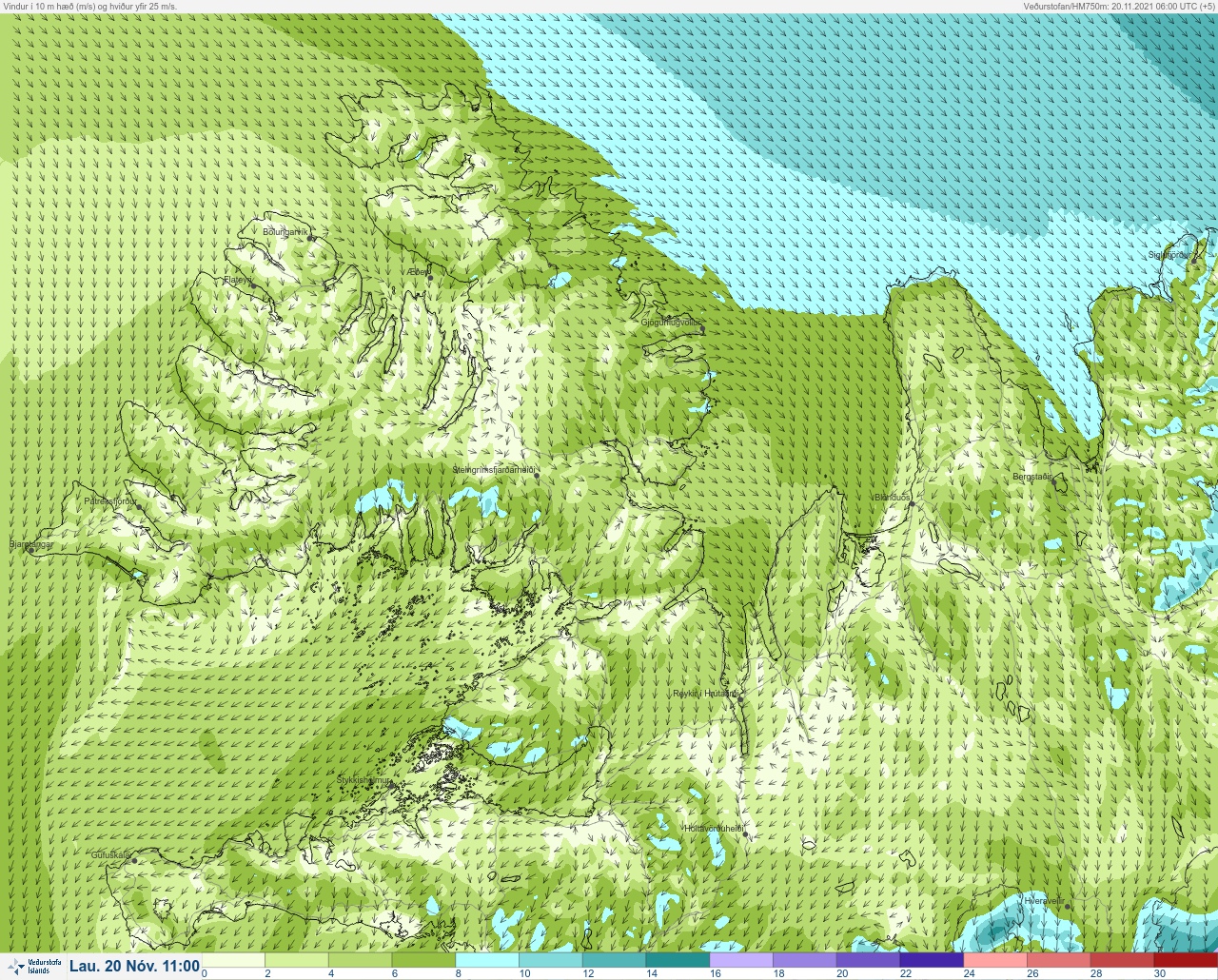Viewport: 1218px width, 980px height.
Task: Click the Veðurstofa Íslands logo
Action: [x=32, y=966]
